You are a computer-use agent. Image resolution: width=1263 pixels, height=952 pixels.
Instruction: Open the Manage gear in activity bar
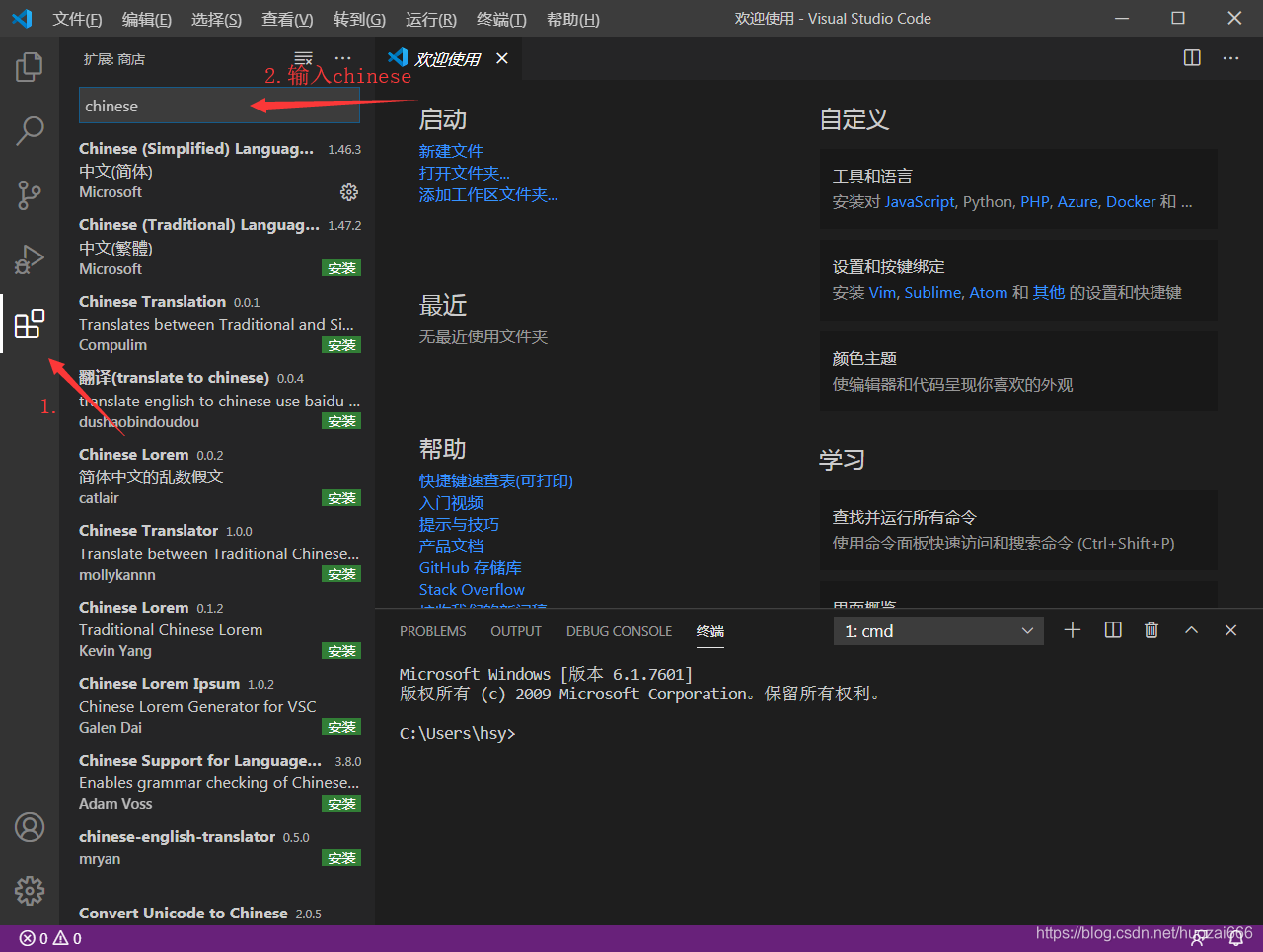30,890
